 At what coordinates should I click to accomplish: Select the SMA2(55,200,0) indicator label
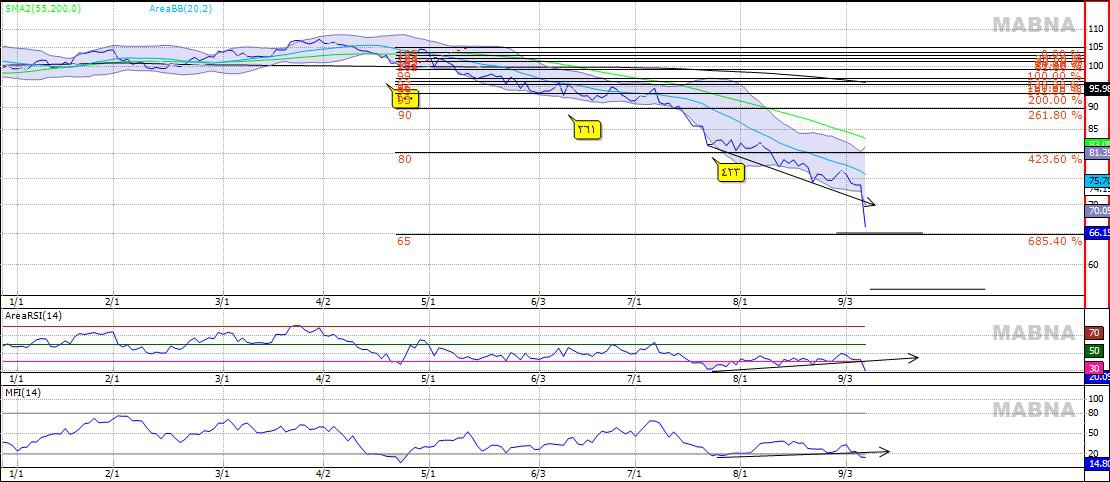click(x=42, y=8)
